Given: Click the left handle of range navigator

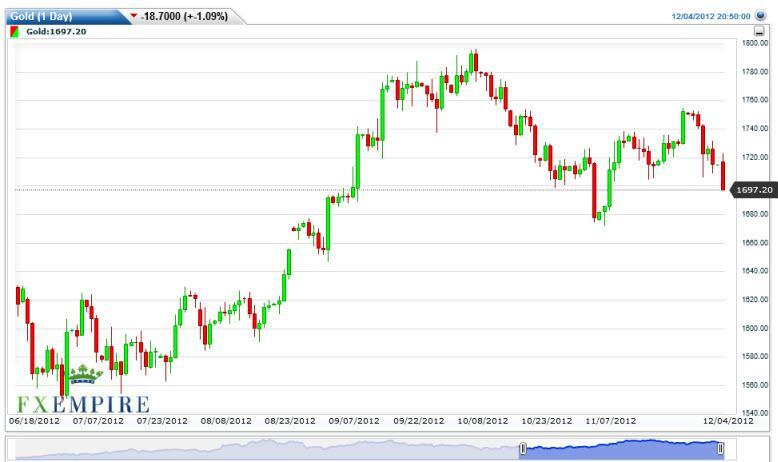Looking at the screenshot, I should (x=522, y=450).
